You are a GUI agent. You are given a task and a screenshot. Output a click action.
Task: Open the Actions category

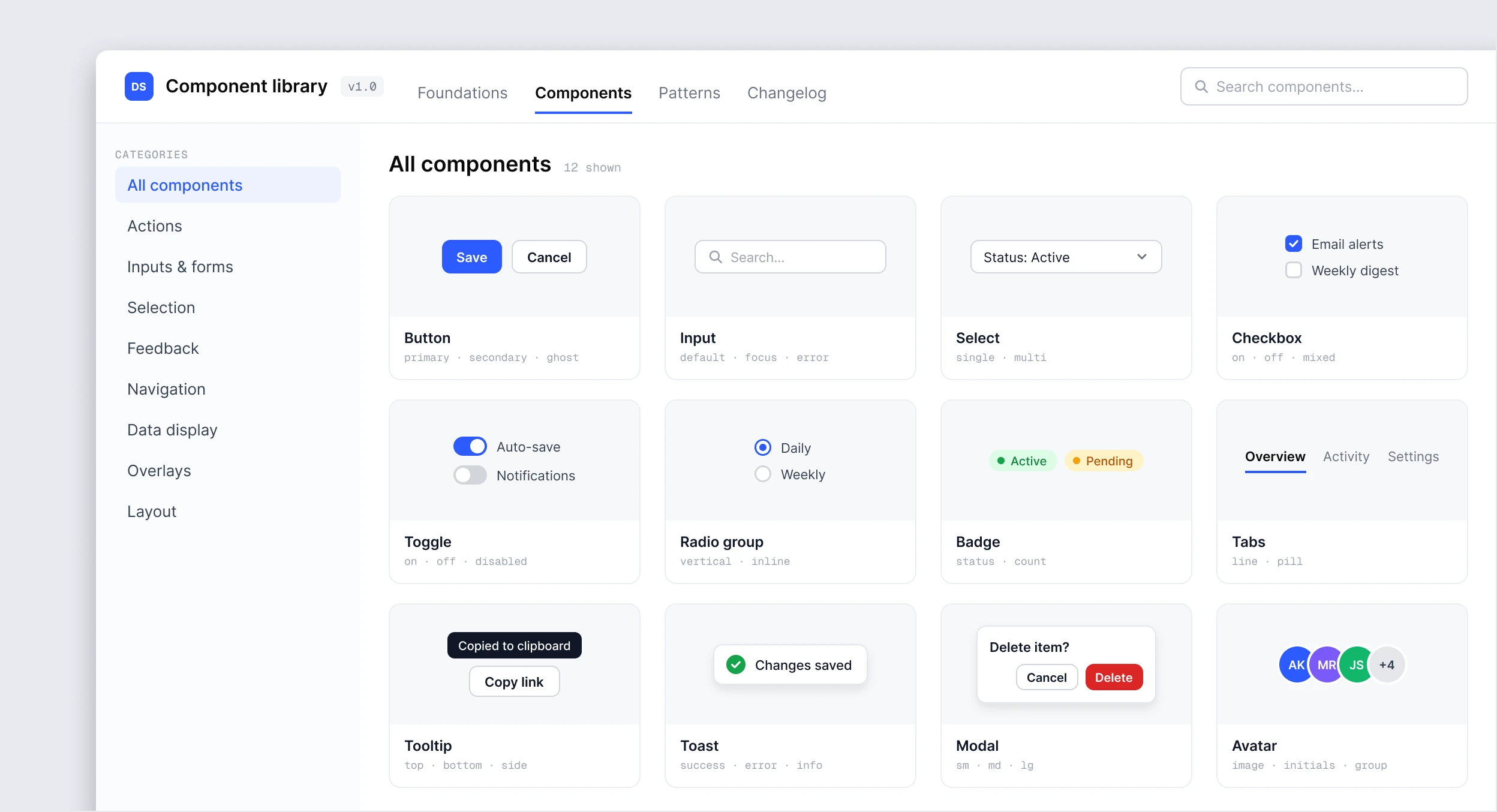(x=228, y=225)
